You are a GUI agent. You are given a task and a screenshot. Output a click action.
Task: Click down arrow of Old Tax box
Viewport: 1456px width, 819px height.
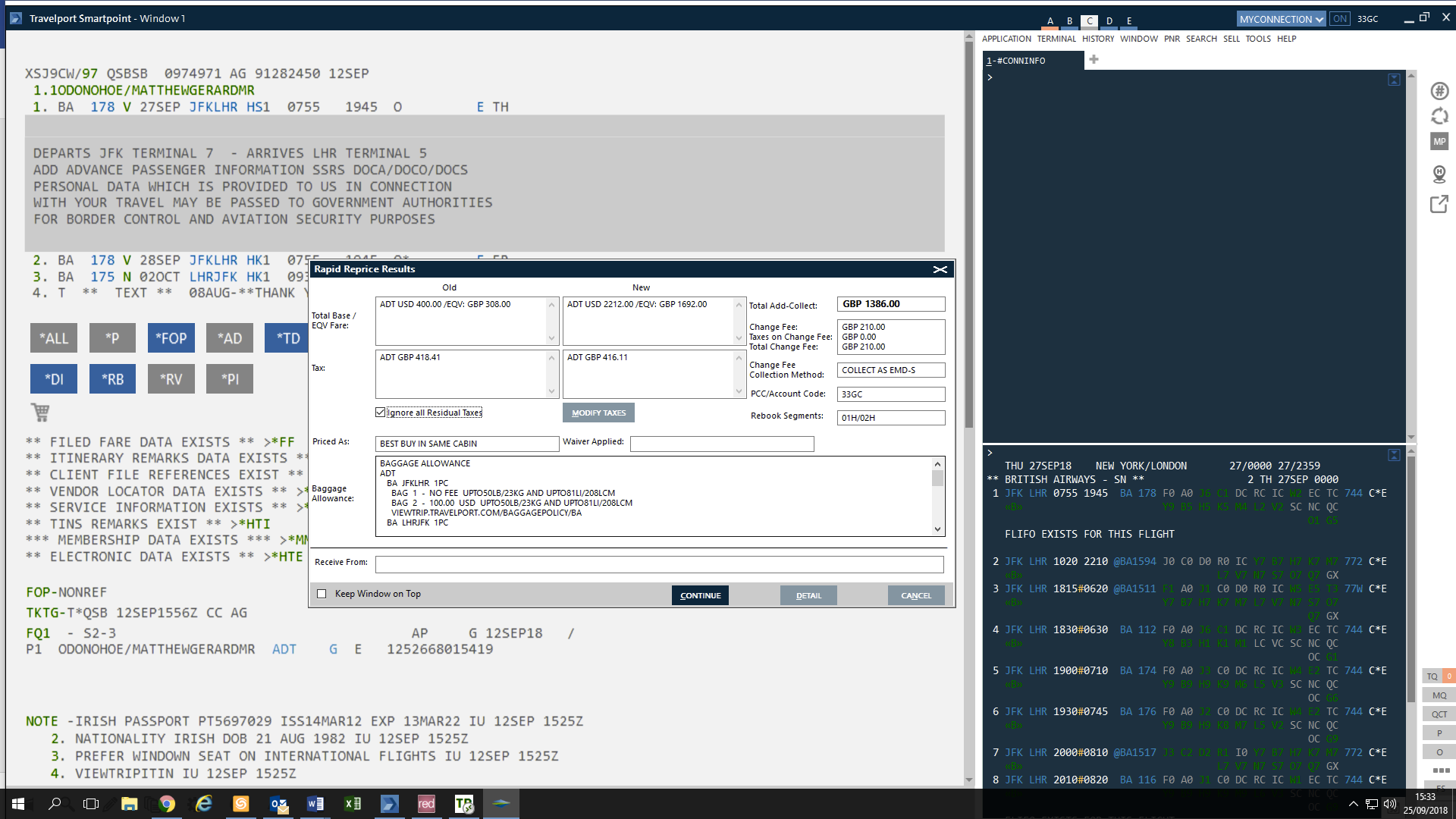tap(552, 391)
